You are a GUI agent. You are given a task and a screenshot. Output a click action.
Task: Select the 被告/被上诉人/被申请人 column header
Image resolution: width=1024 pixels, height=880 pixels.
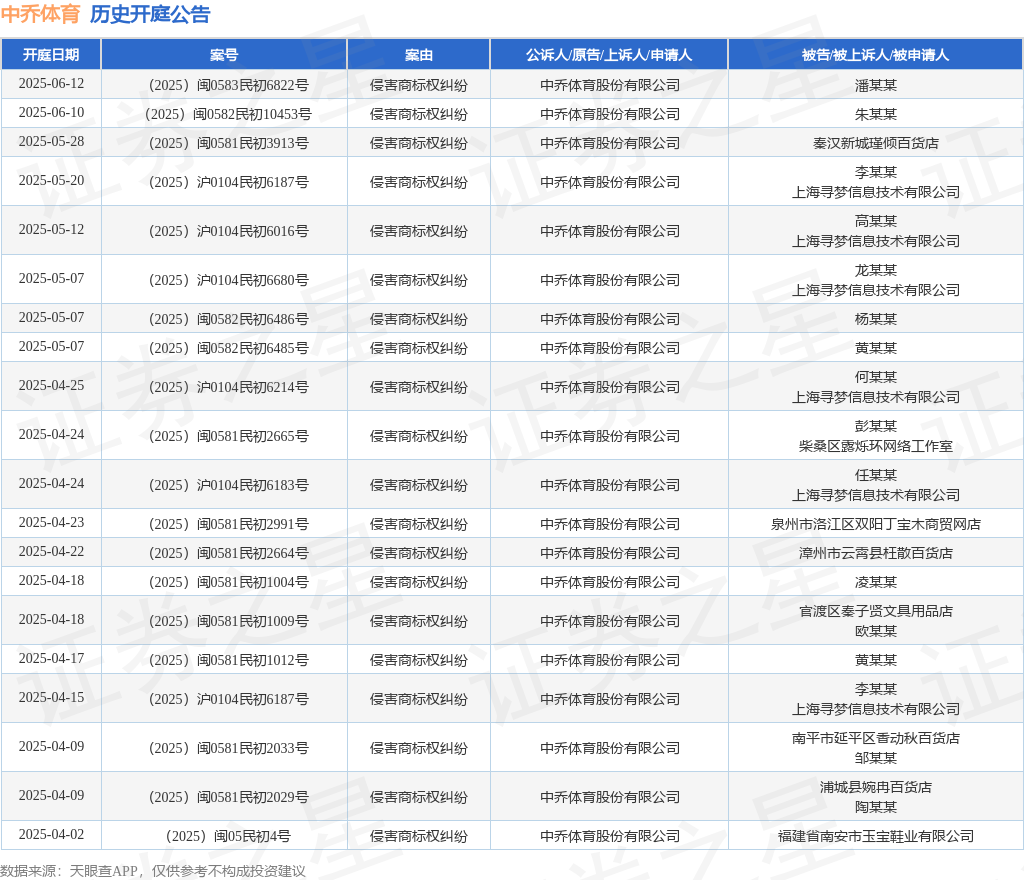click(x=875, y=55)
